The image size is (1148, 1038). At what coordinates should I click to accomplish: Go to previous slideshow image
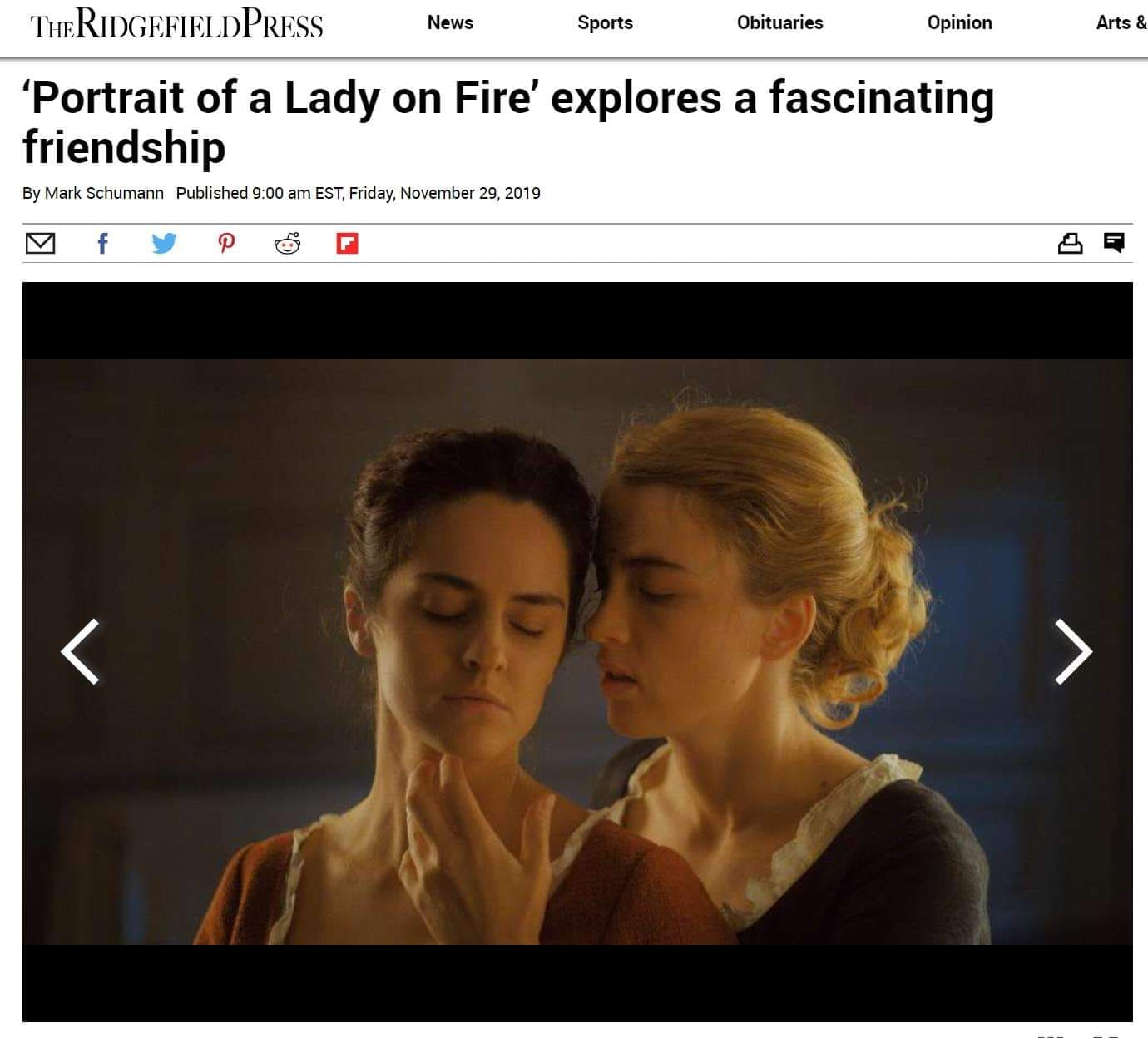[81, 651]
